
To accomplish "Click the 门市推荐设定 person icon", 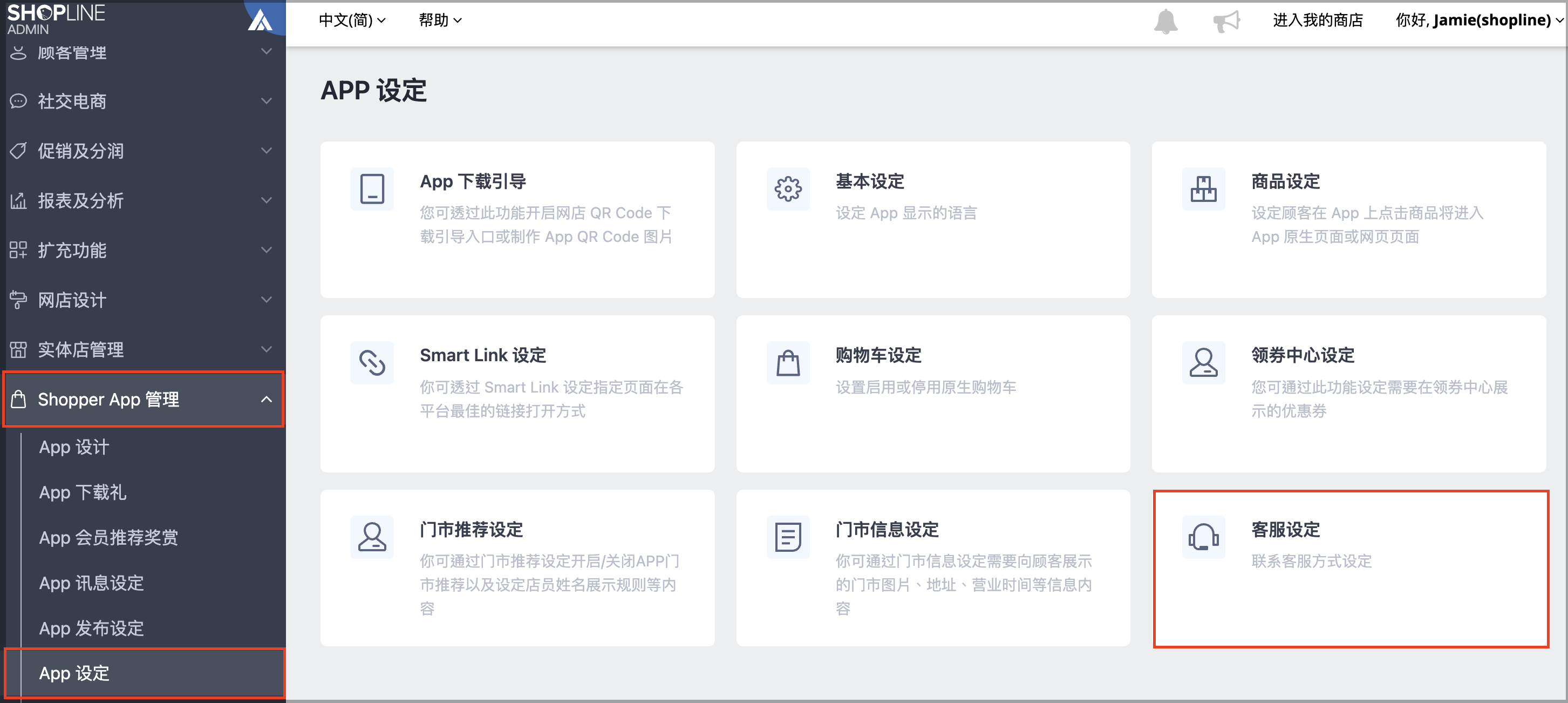I will click(372, 537).
